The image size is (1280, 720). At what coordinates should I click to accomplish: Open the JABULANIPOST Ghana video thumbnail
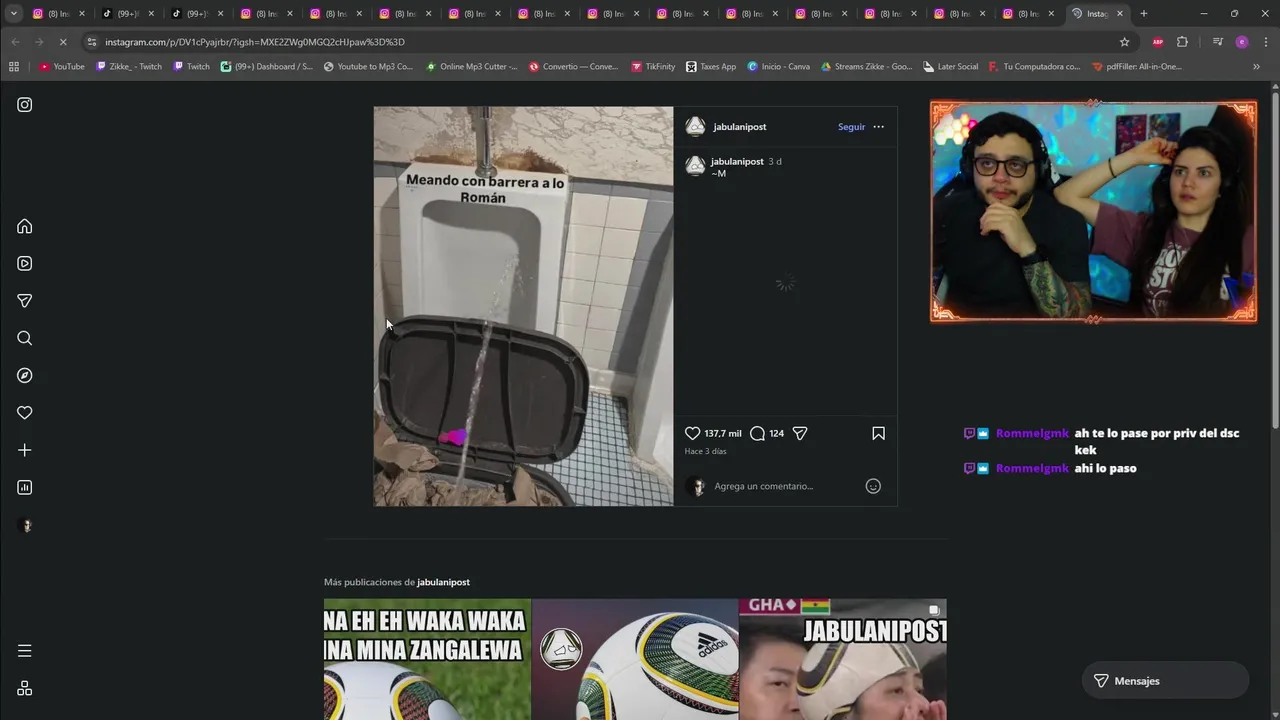coord(843,659)
